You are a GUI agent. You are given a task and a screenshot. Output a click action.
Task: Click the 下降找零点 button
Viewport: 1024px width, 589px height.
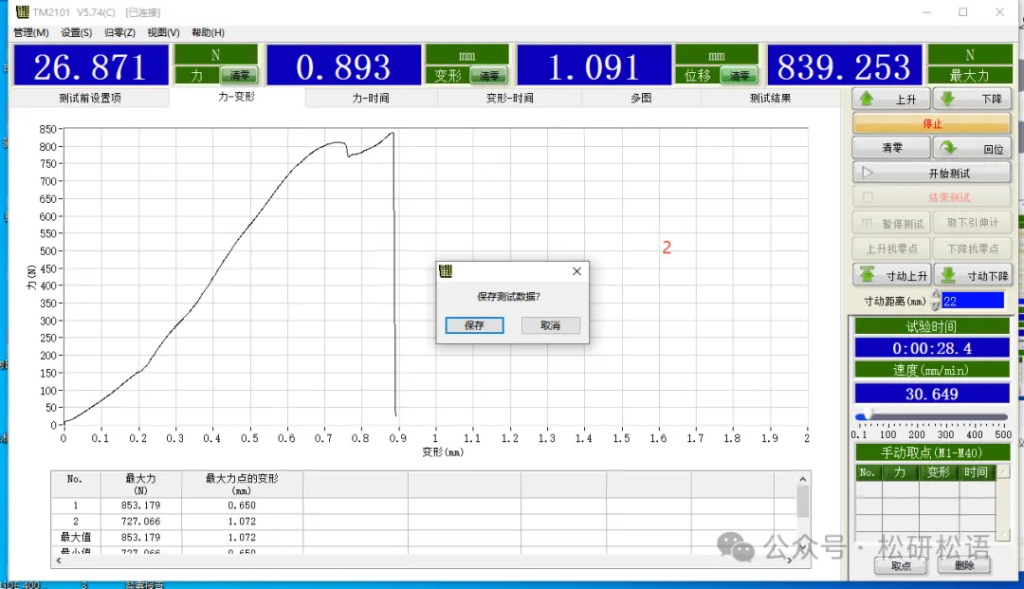tap(972, 249)
